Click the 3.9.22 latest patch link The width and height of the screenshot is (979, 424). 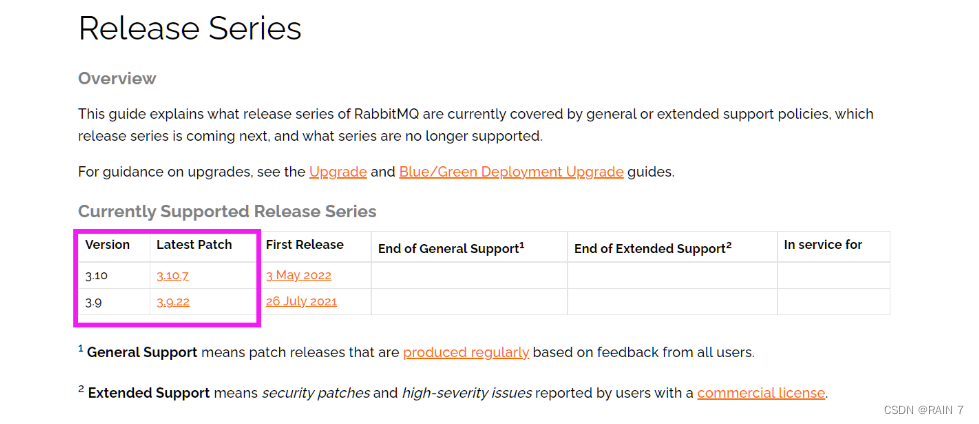pos(173,301)
